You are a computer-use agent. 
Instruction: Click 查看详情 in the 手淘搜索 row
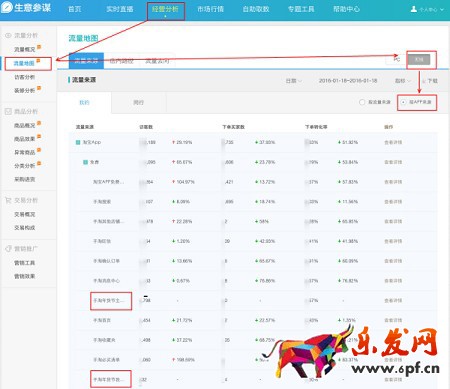pyautogui.click(x=393, y=202)
